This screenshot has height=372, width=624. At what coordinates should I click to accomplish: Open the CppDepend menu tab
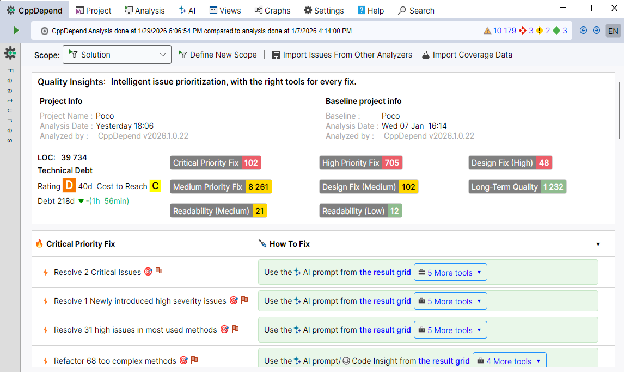(x=35, y=10)
